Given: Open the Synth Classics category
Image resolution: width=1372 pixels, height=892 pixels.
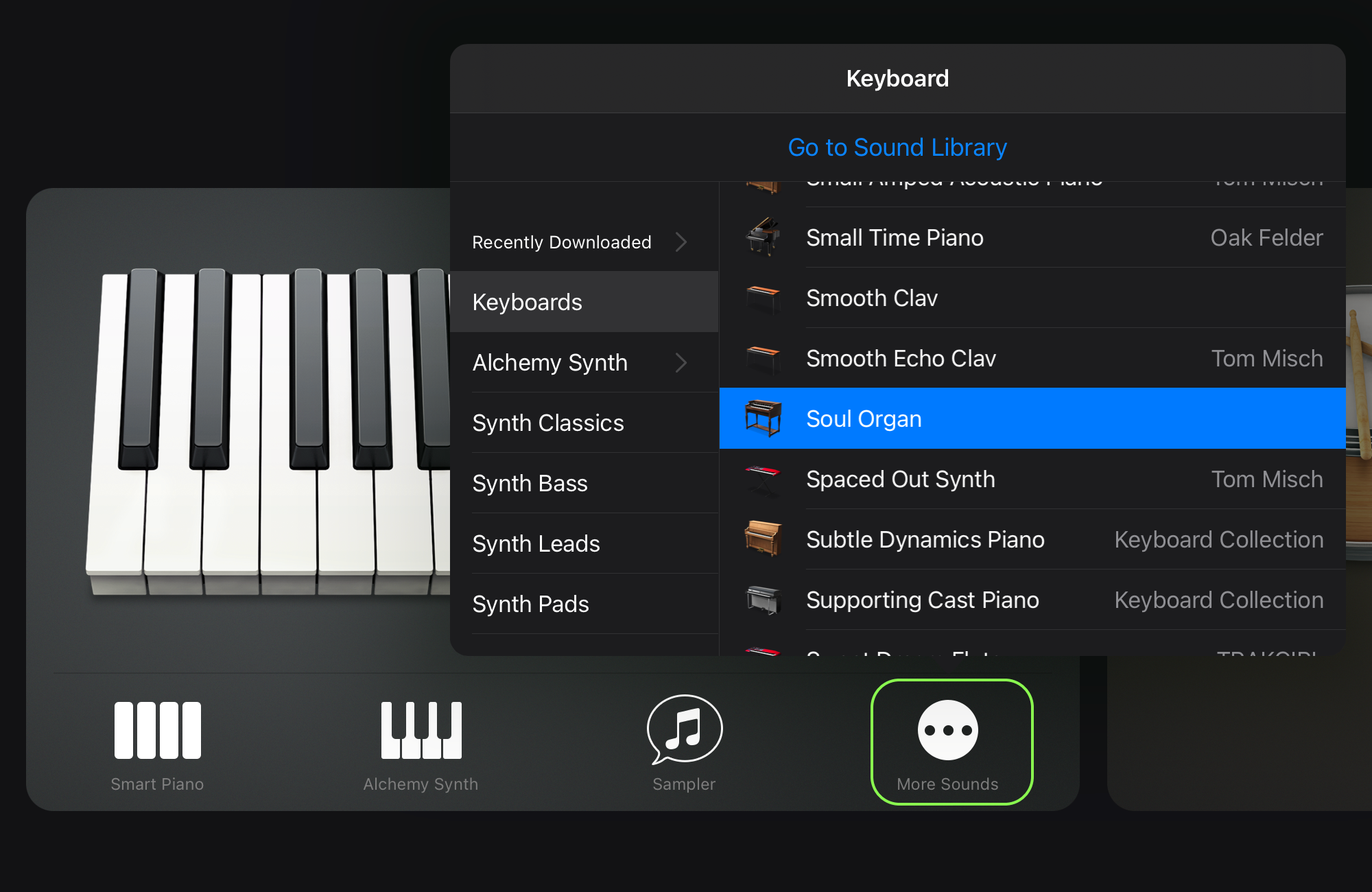Looking at the screenshot, I should [x=584, y=423].
